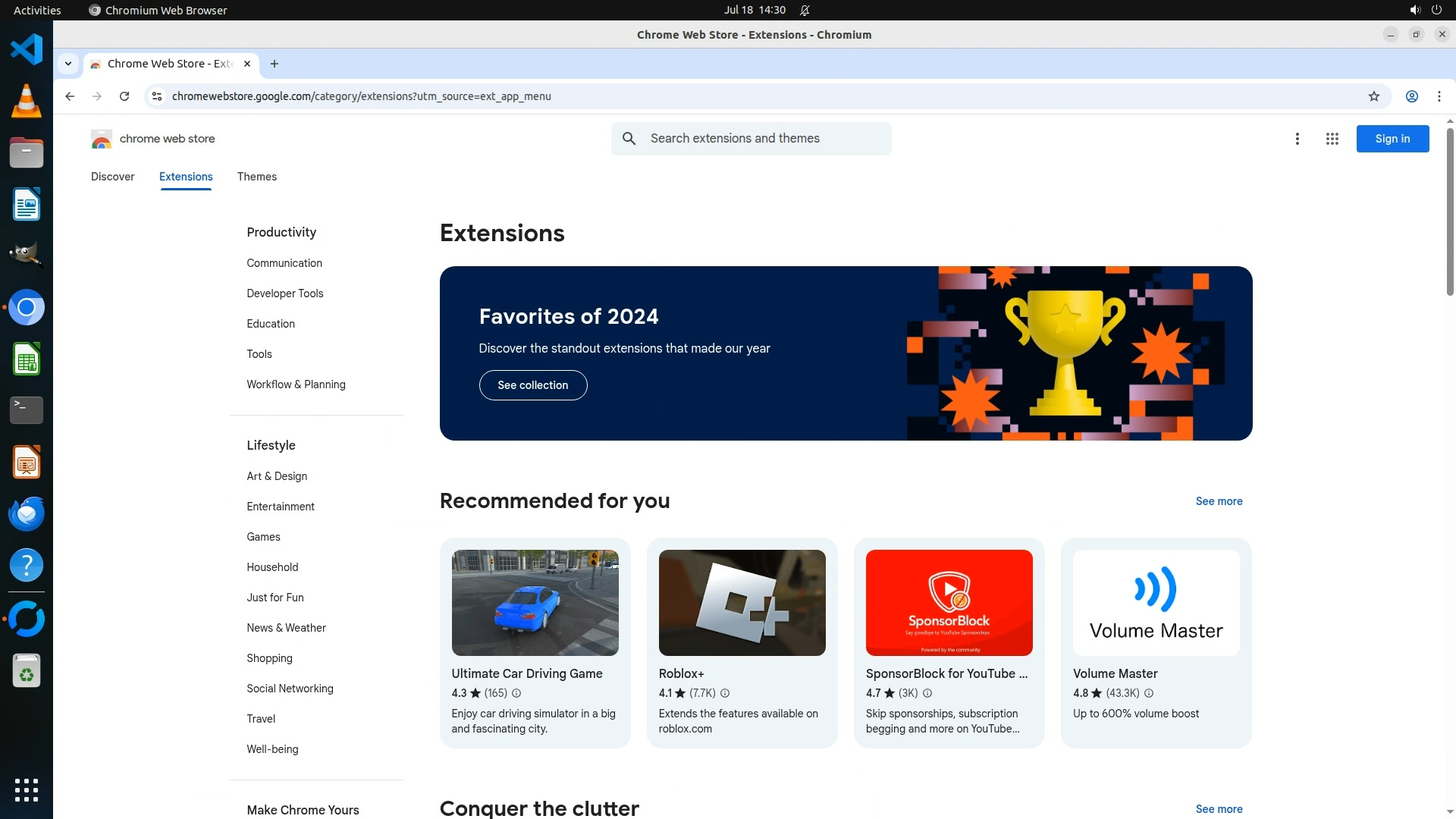The width and height of the screenshot is (1456, 819).
Task: Select the Developer Tools category
Action: 284,293
